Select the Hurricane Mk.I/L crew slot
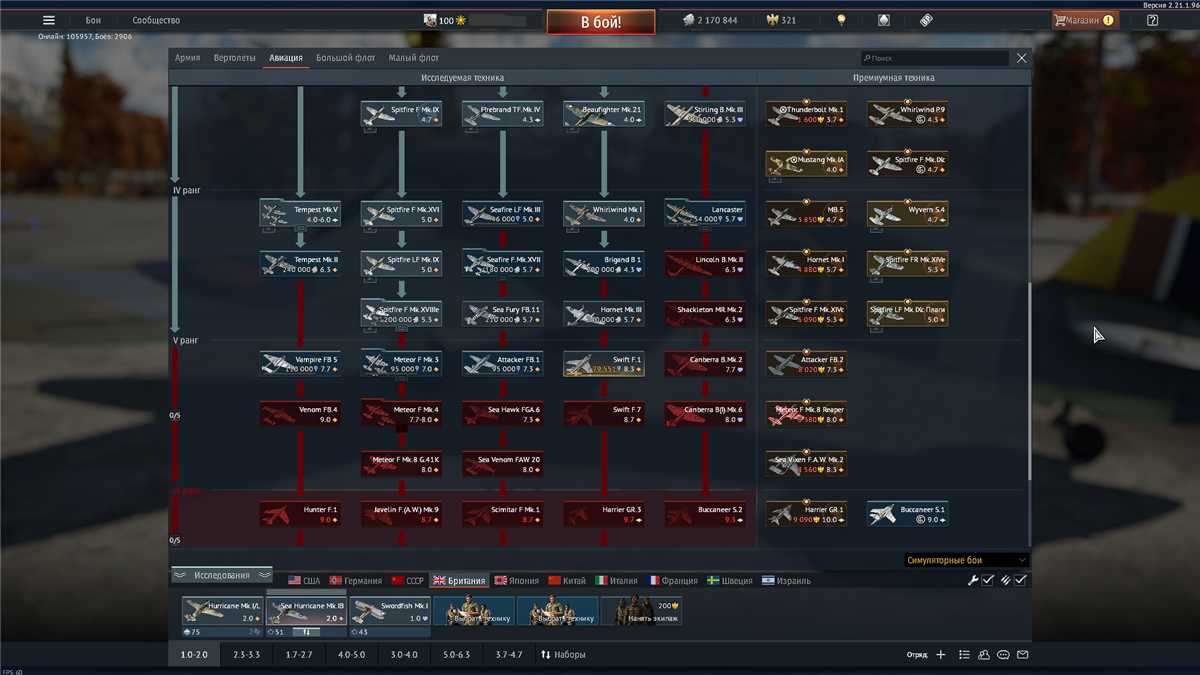Image resolution: width=1200 pixels, height=675 pixels. tap(222, 611)
